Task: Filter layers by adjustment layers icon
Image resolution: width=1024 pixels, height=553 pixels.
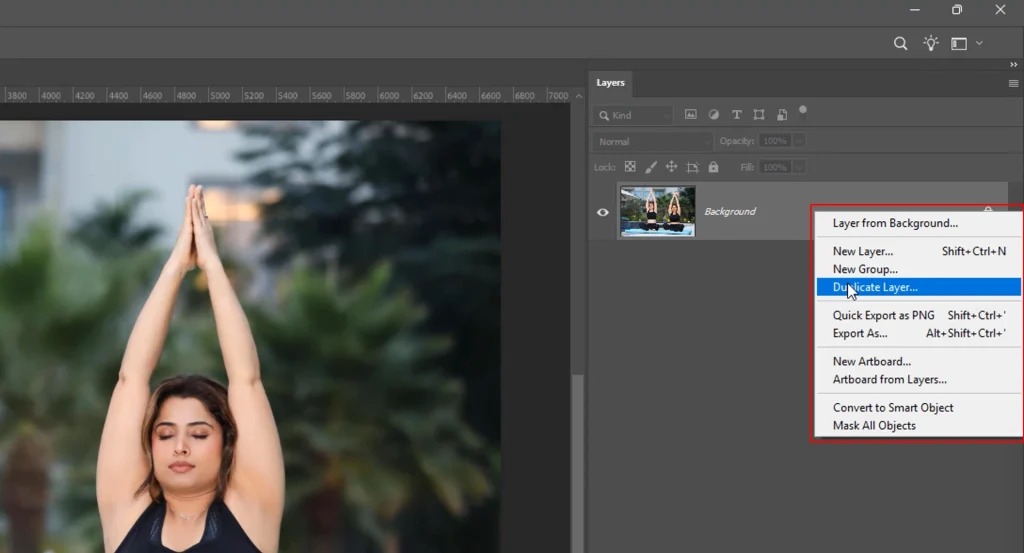Action: coord(713,114)
